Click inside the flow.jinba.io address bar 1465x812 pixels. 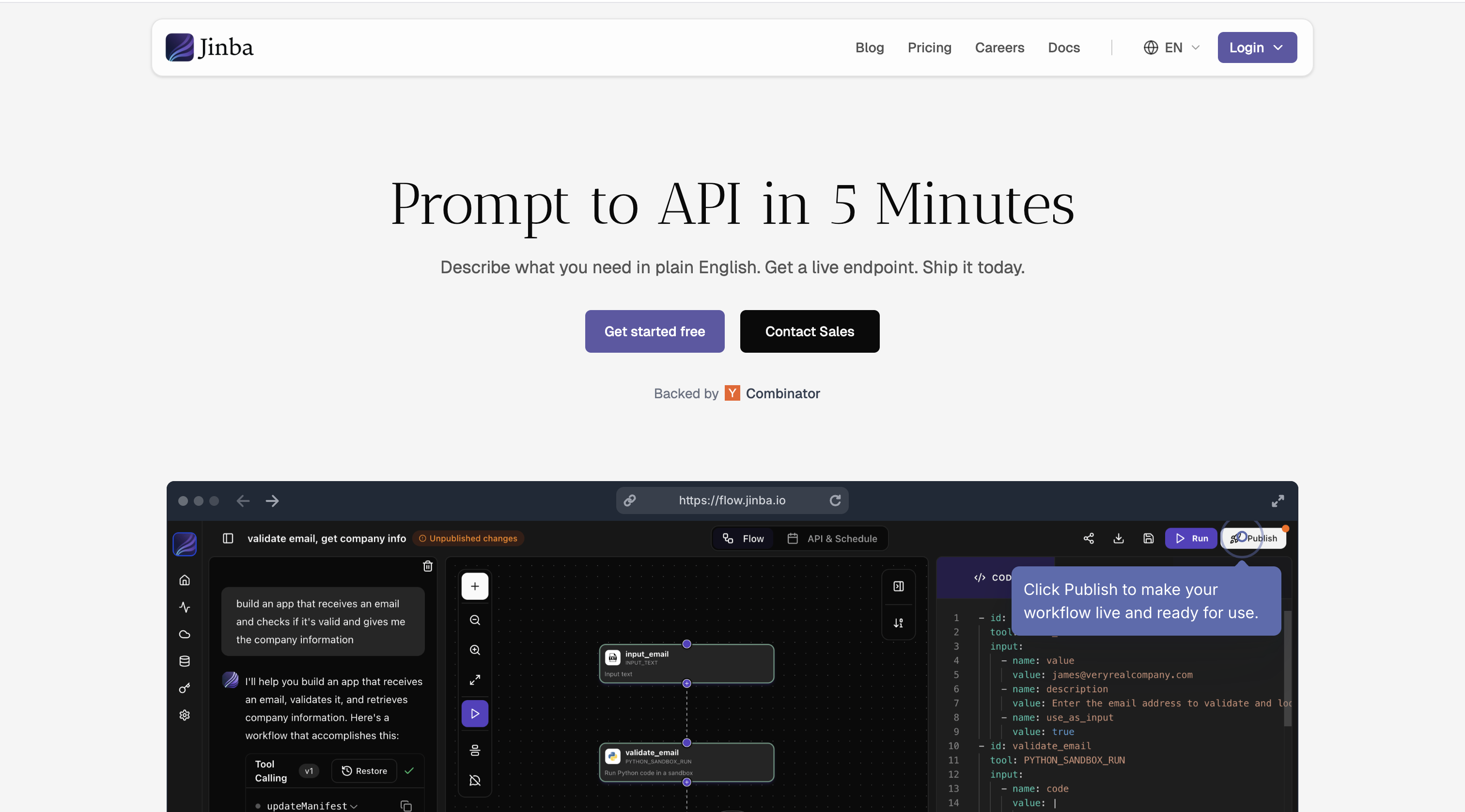point(732,500)
